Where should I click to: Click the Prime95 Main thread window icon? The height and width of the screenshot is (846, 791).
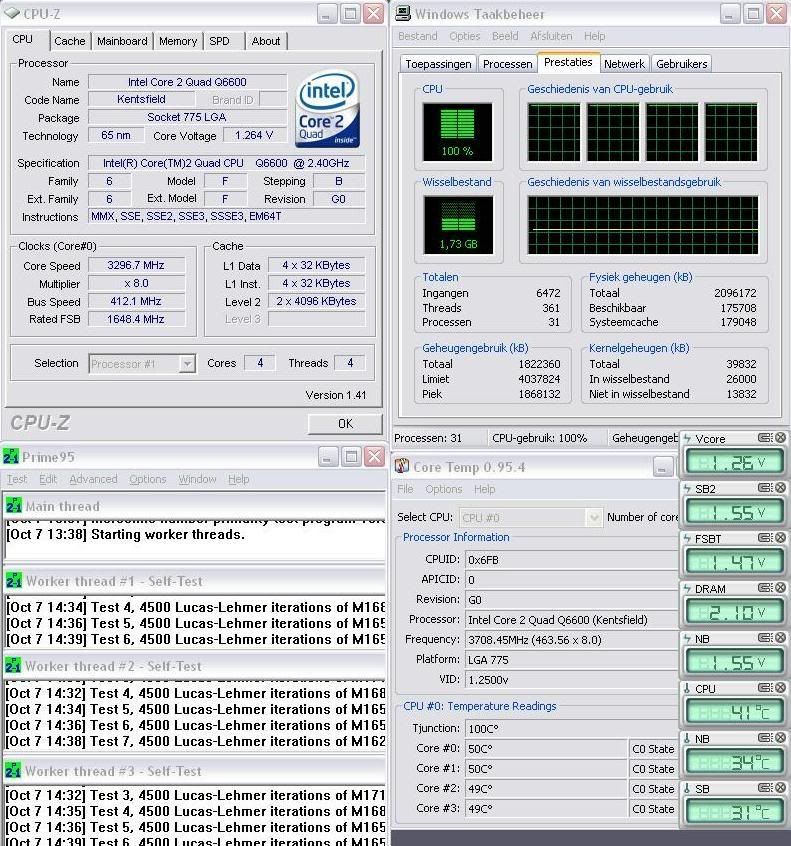click(13, 505)
